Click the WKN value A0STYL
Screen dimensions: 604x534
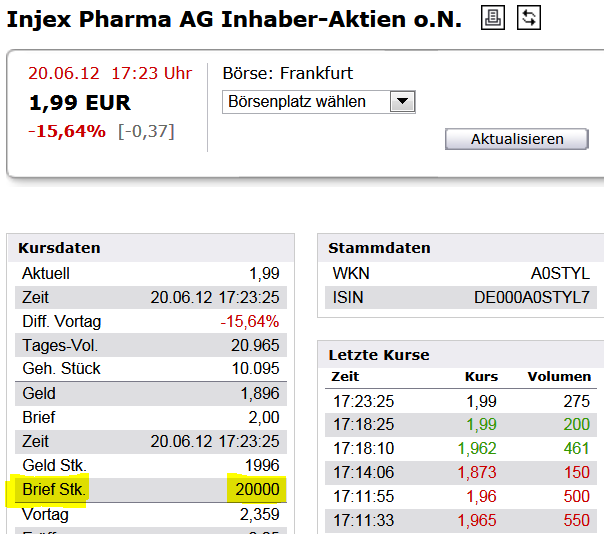pyautogui.click(x=560, y=273)
